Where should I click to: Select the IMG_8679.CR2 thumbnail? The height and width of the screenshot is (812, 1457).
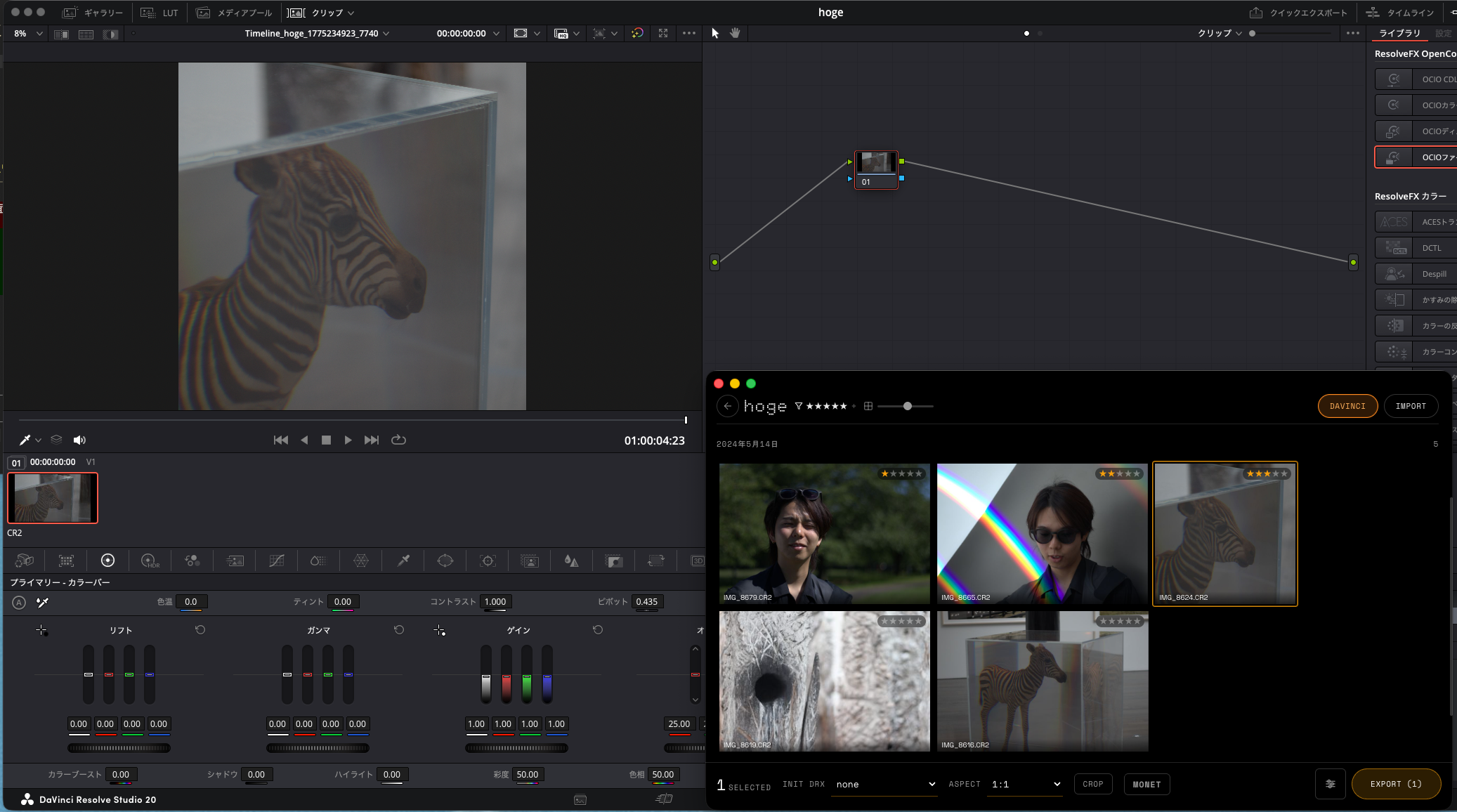click(x=823, y=533)
